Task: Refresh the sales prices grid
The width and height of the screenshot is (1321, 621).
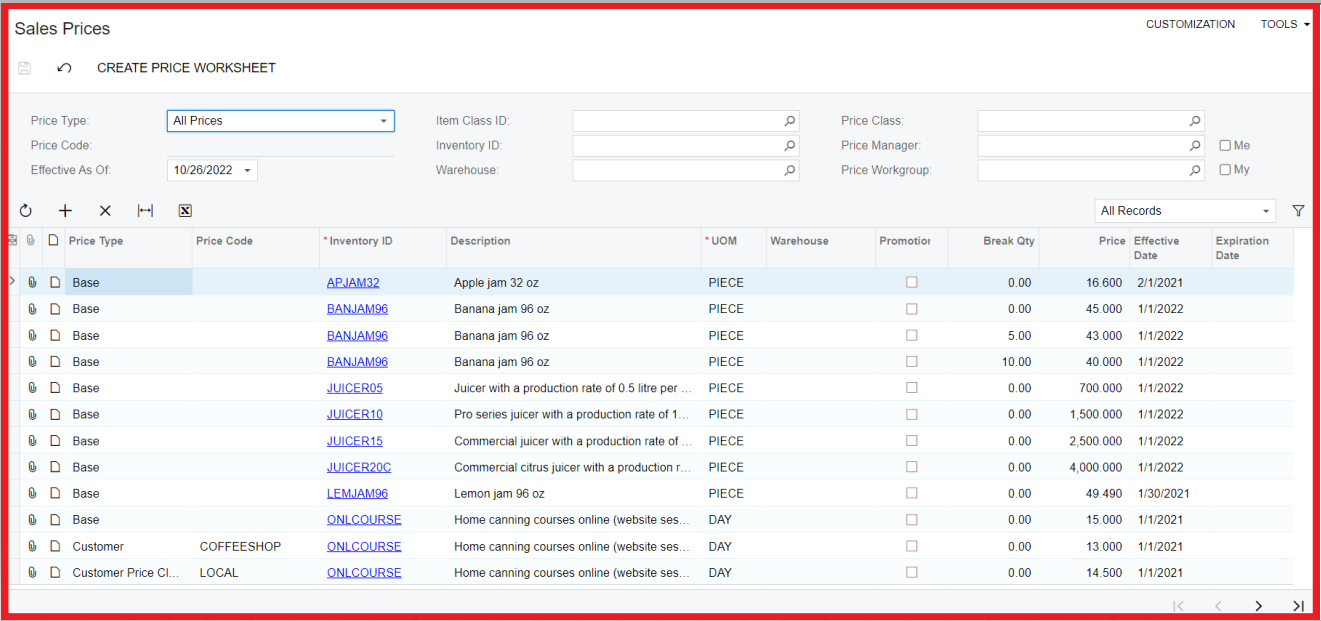Action: (25, 210)
